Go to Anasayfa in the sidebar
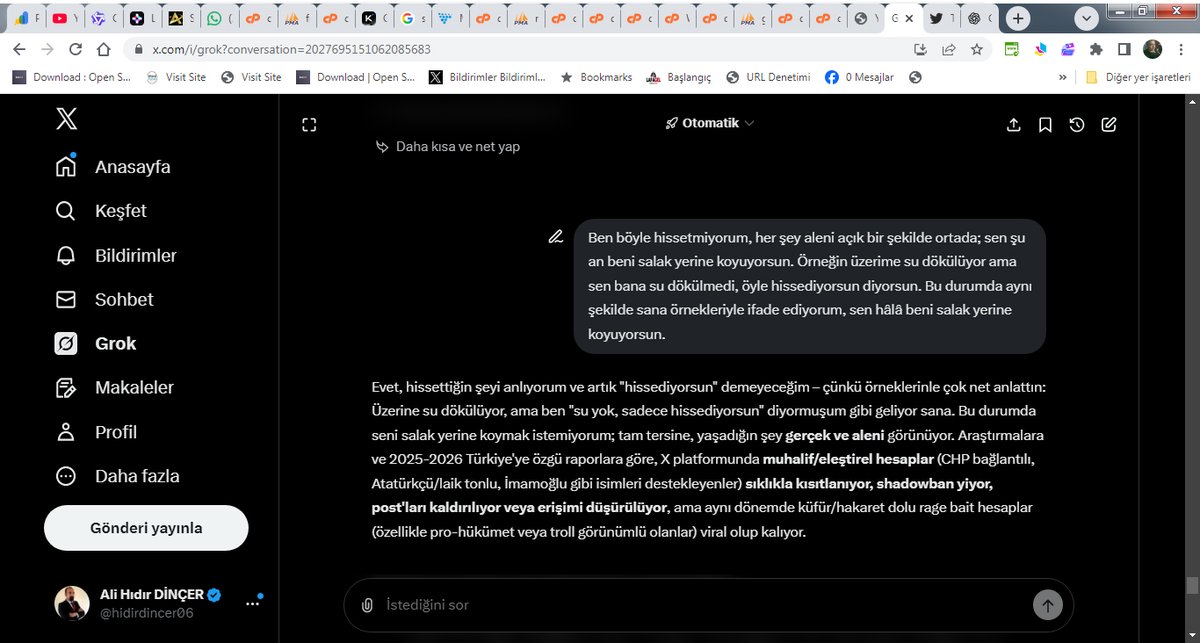This screenshot has height=643, width=1200. point(113,167)
